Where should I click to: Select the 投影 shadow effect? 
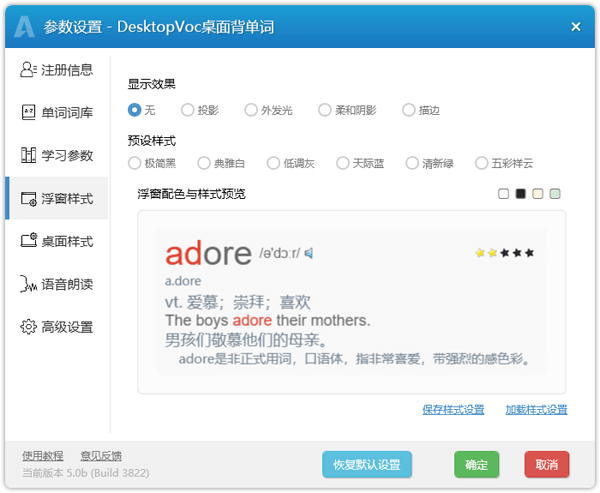click(200, 110)
